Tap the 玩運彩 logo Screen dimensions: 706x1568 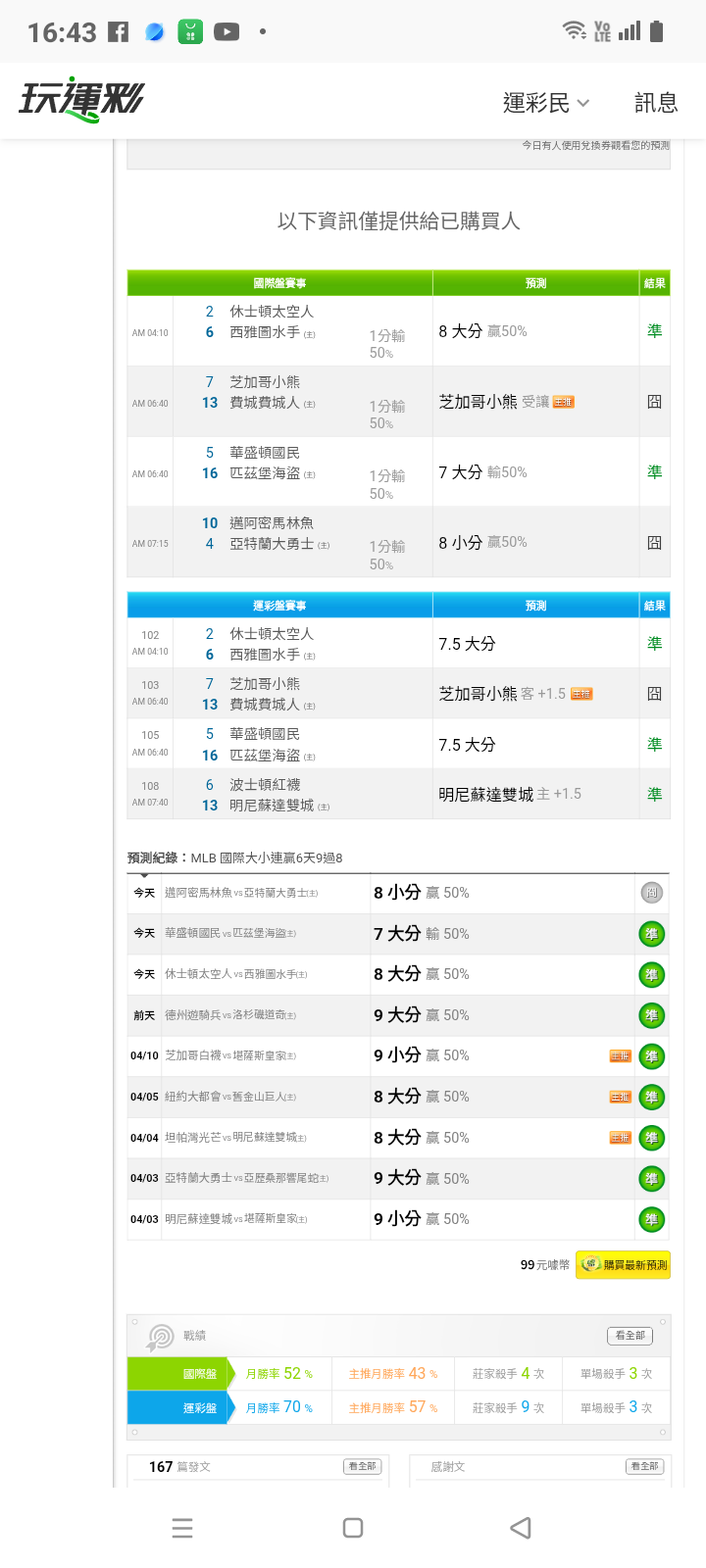[x=81, y=100]
